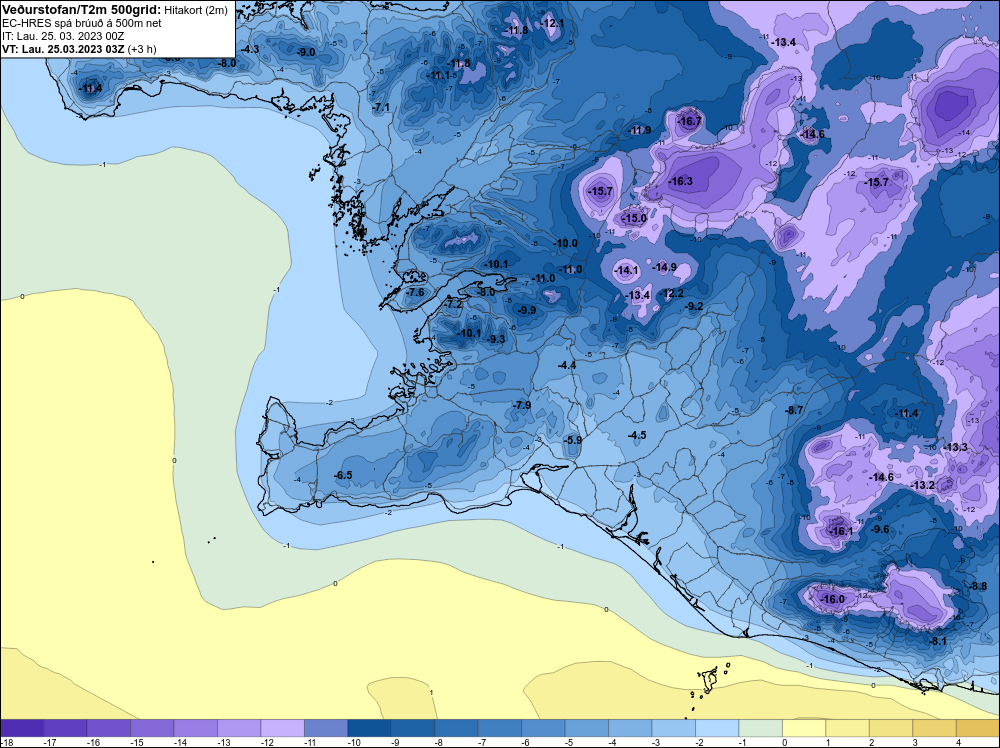Click the -7.9 temperature label
The height and width of the screenshot is (748, 1000).
pos(522,405)
